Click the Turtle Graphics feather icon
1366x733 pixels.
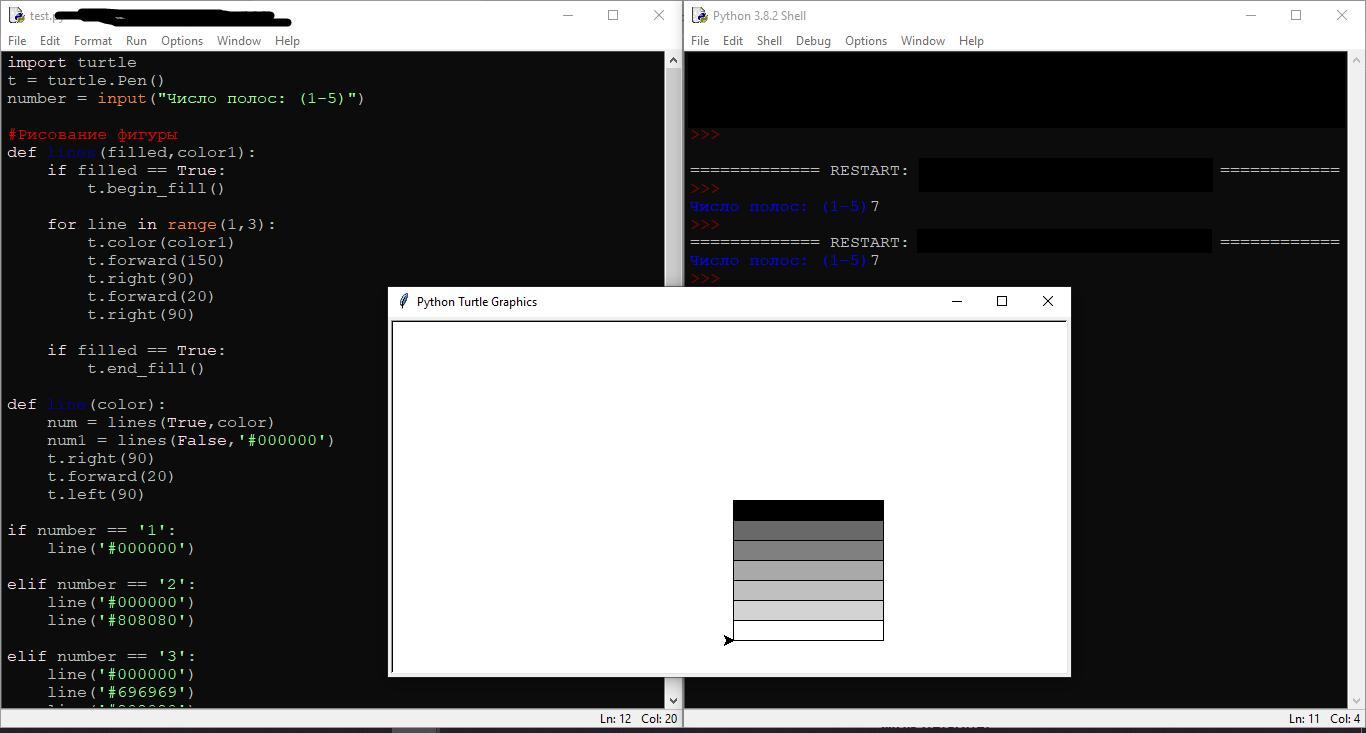click(403, 301)
